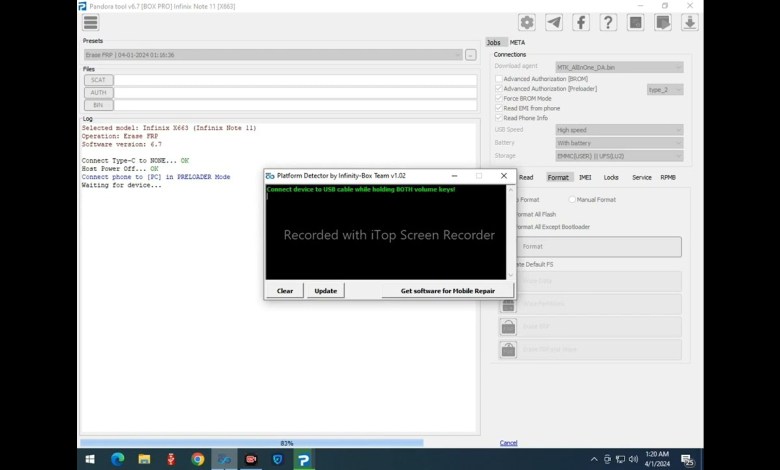Switch to the IMEI tab
The image size is (780, 470).
coord(585,177)
